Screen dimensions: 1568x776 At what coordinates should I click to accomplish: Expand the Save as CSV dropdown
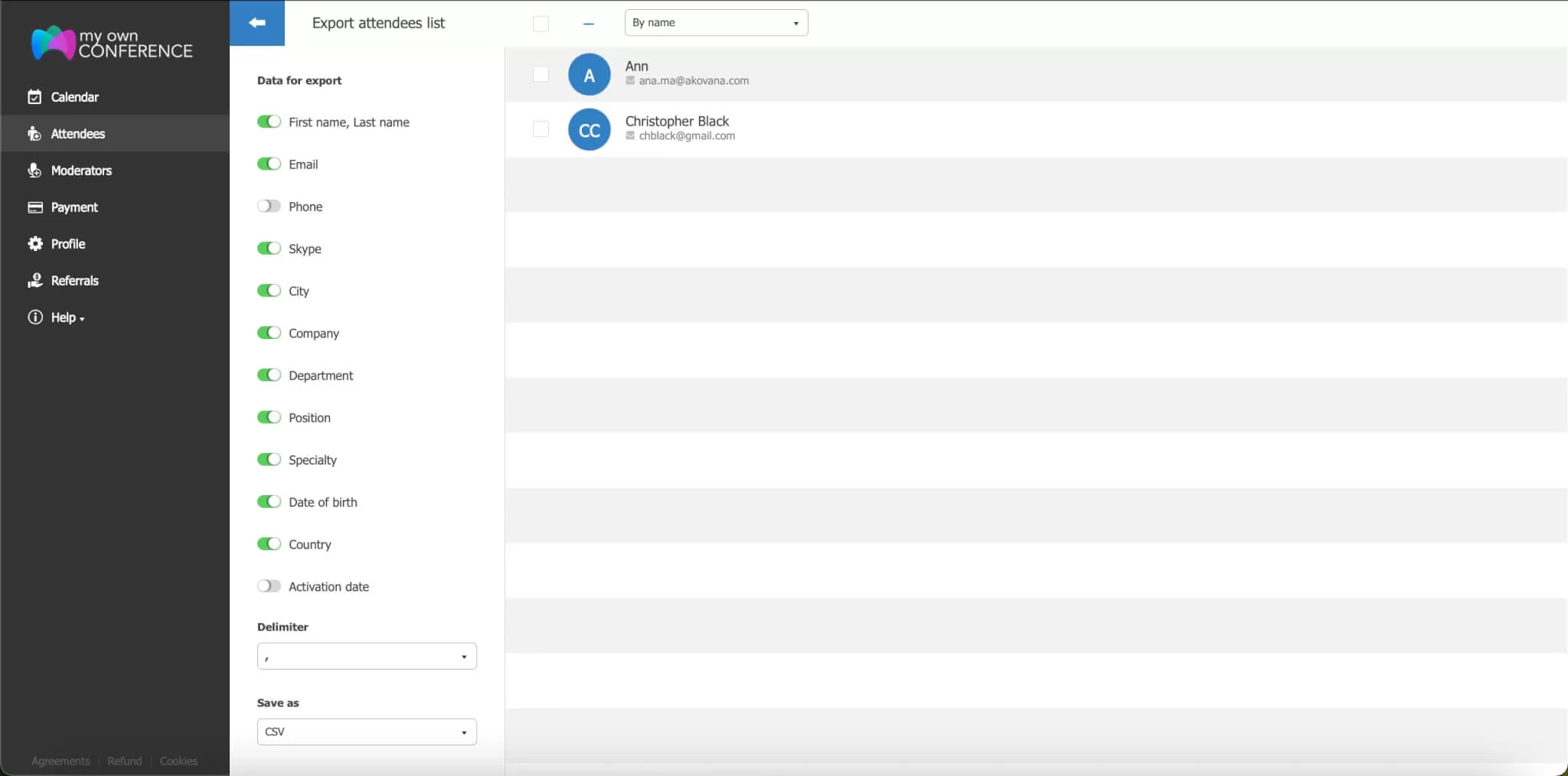(x=367, y=732)
